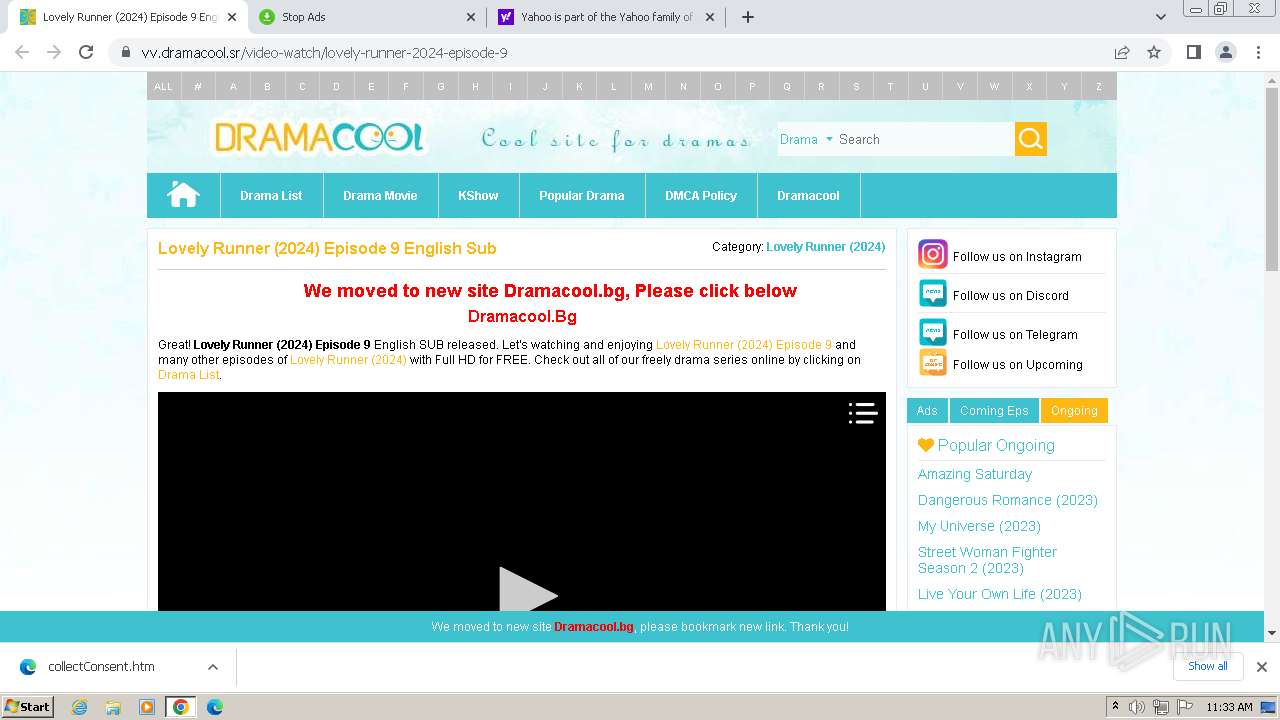The width and height of the screenshot is (1280, 720).
Task: Filter dramas by the ALL index
Action: coord(163,86)
